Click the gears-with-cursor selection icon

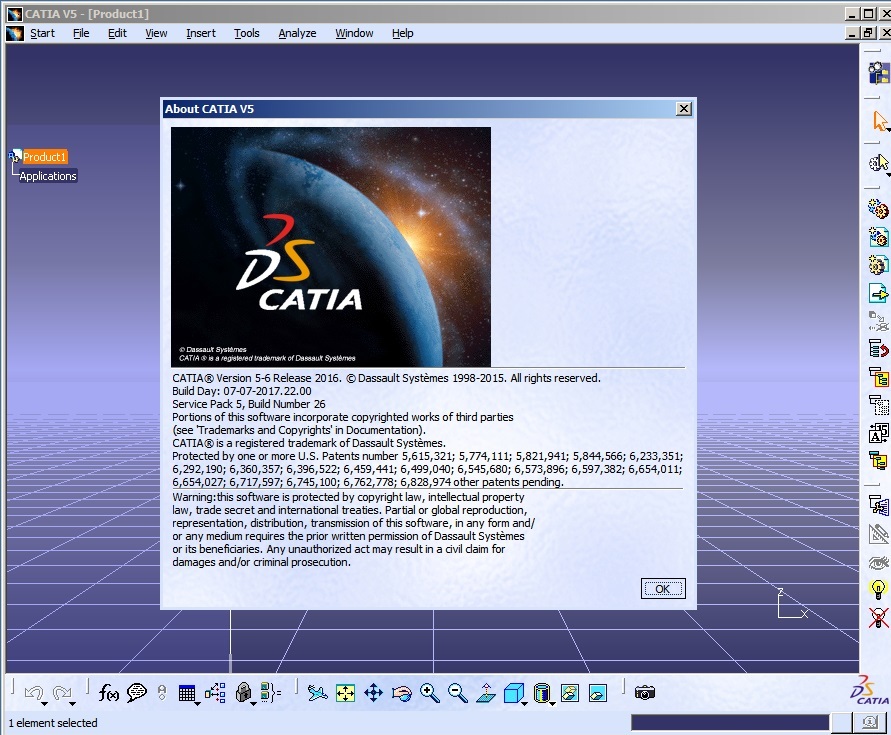coord(878,164)
